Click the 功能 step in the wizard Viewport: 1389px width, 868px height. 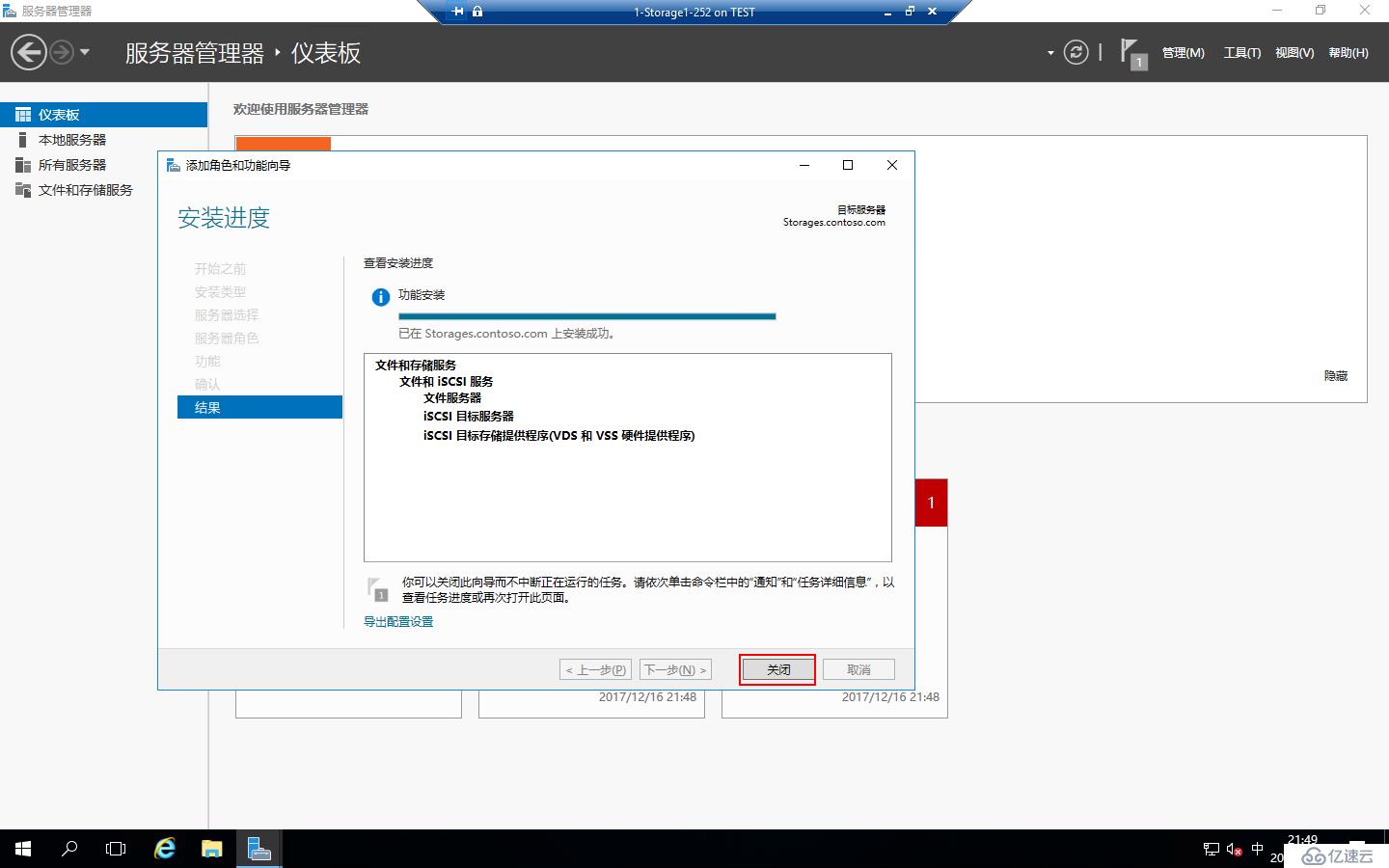207,361
